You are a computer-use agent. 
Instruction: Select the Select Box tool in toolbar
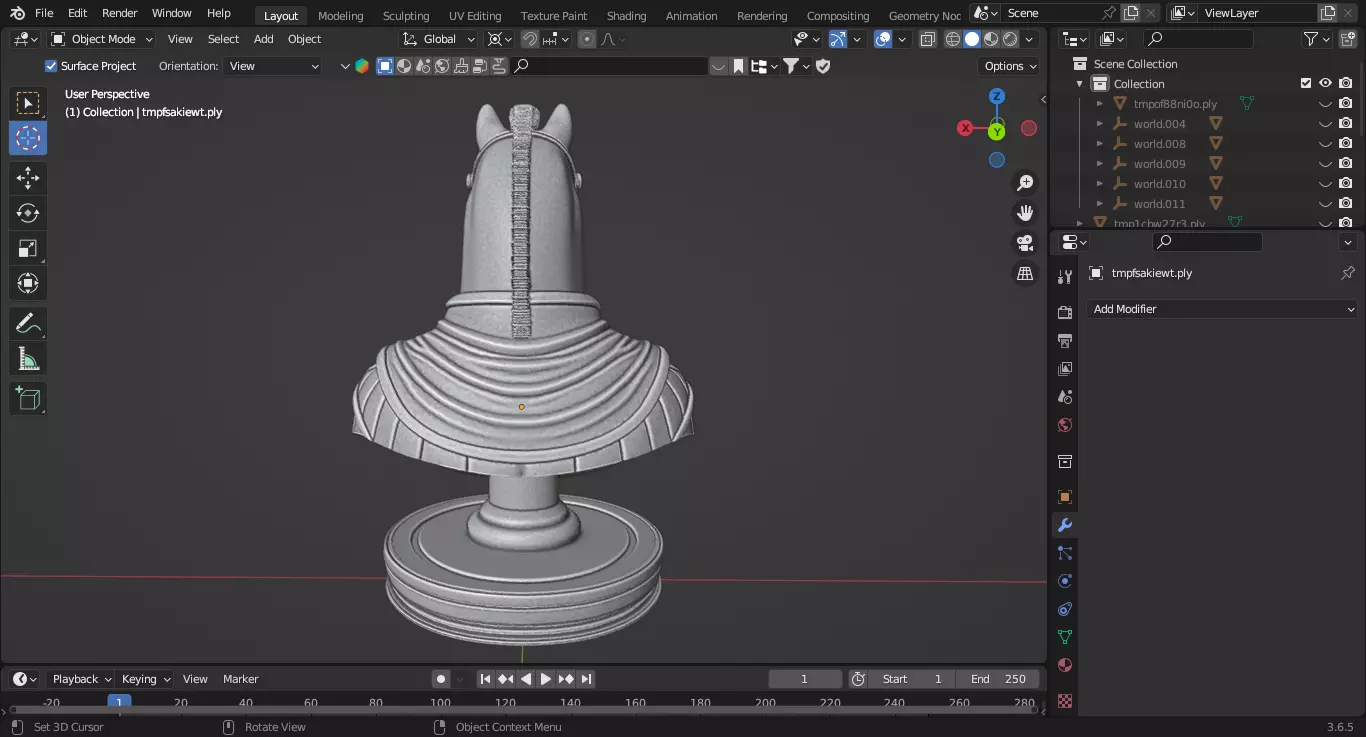click(28, 103)
